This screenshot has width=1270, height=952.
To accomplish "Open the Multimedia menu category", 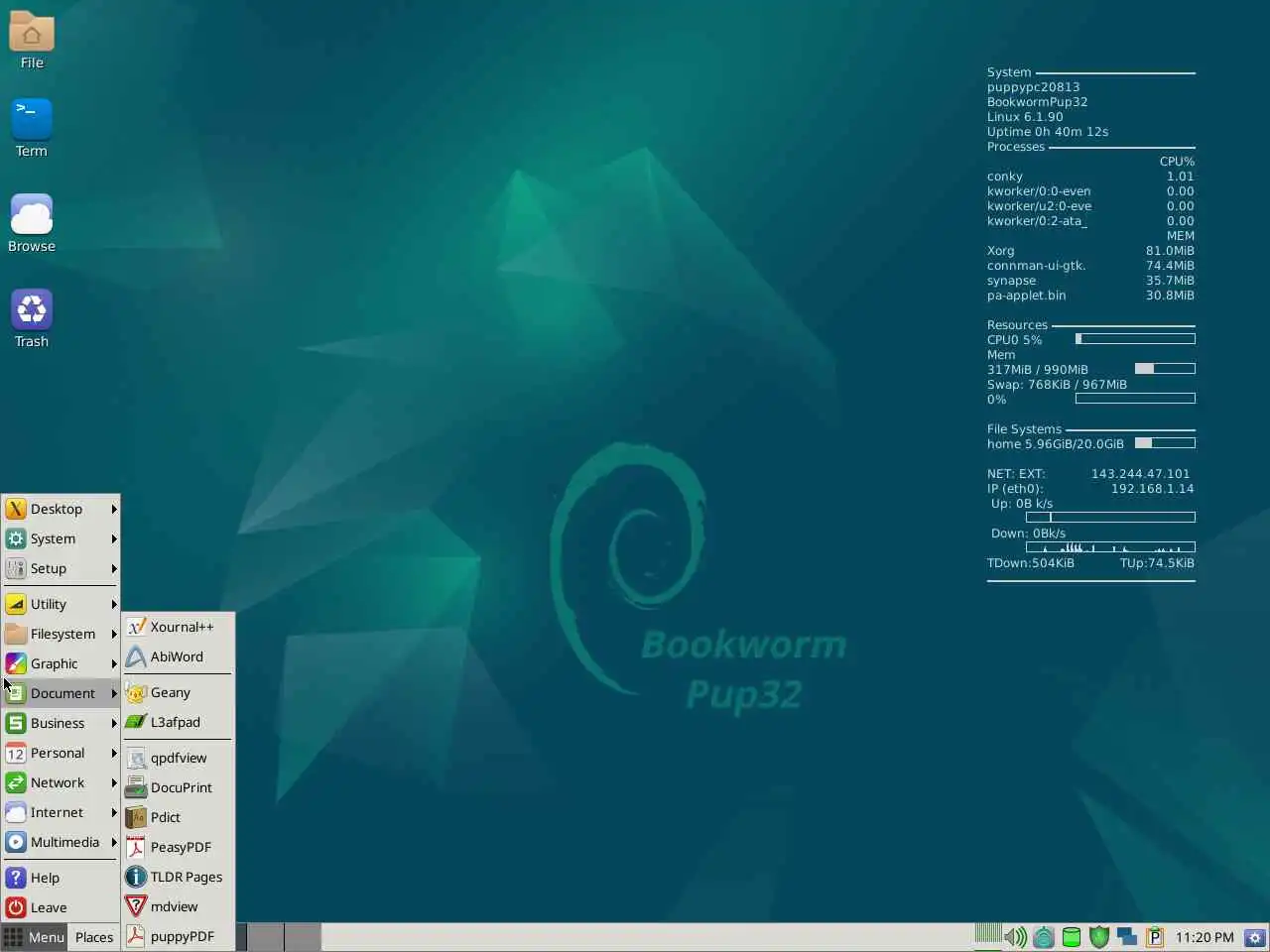I will click(61, 842).
